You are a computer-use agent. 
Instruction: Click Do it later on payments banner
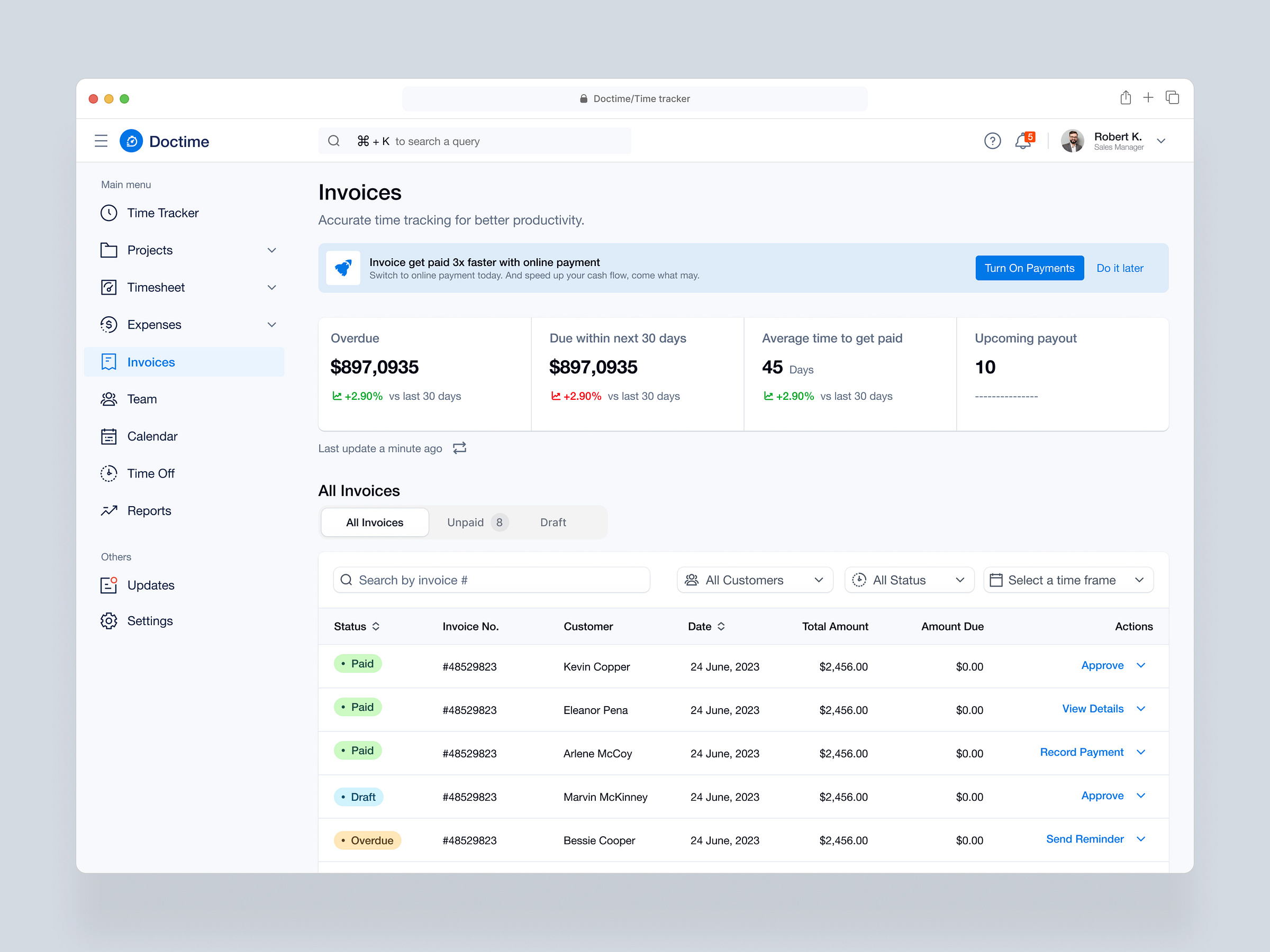click(x=1119, y=268)
